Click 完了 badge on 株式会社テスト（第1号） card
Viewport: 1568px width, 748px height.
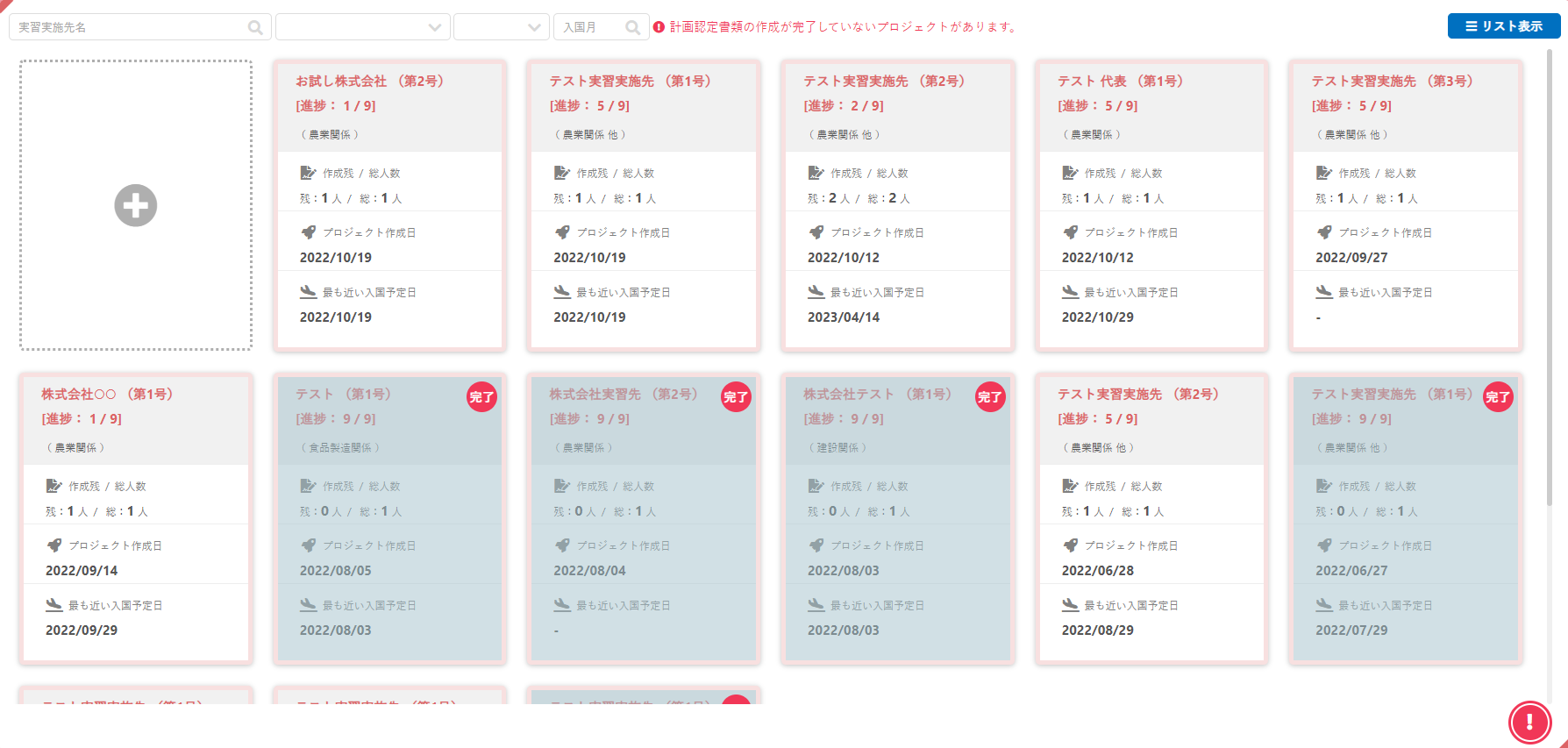(x=990, y=397)
